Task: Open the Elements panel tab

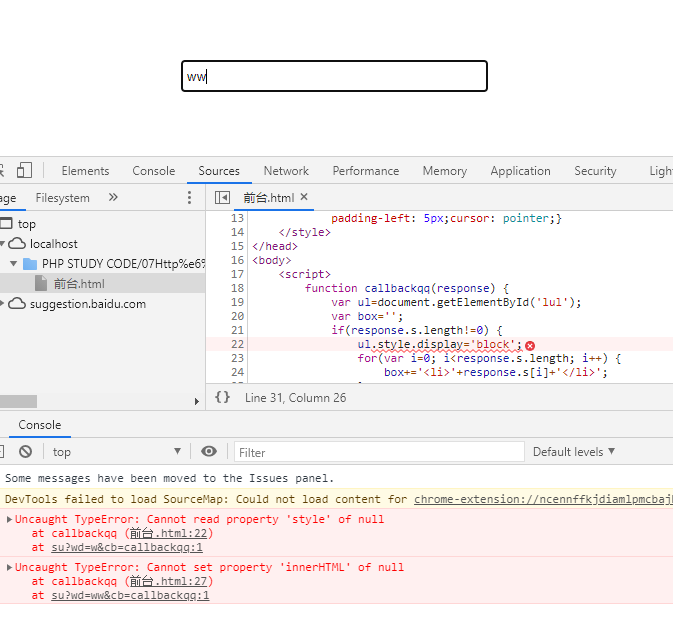Action: (x=85, y=171)
